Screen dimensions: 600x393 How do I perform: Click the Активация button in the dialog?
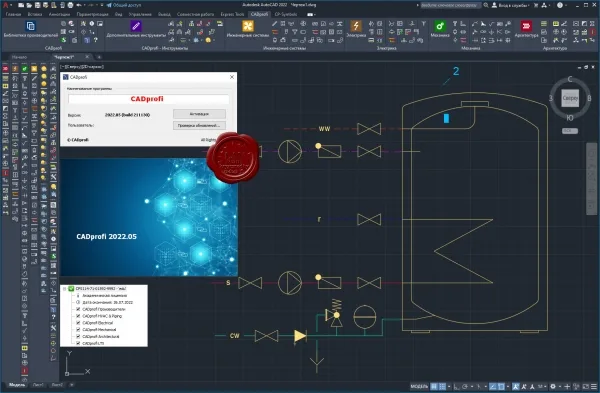199,114
